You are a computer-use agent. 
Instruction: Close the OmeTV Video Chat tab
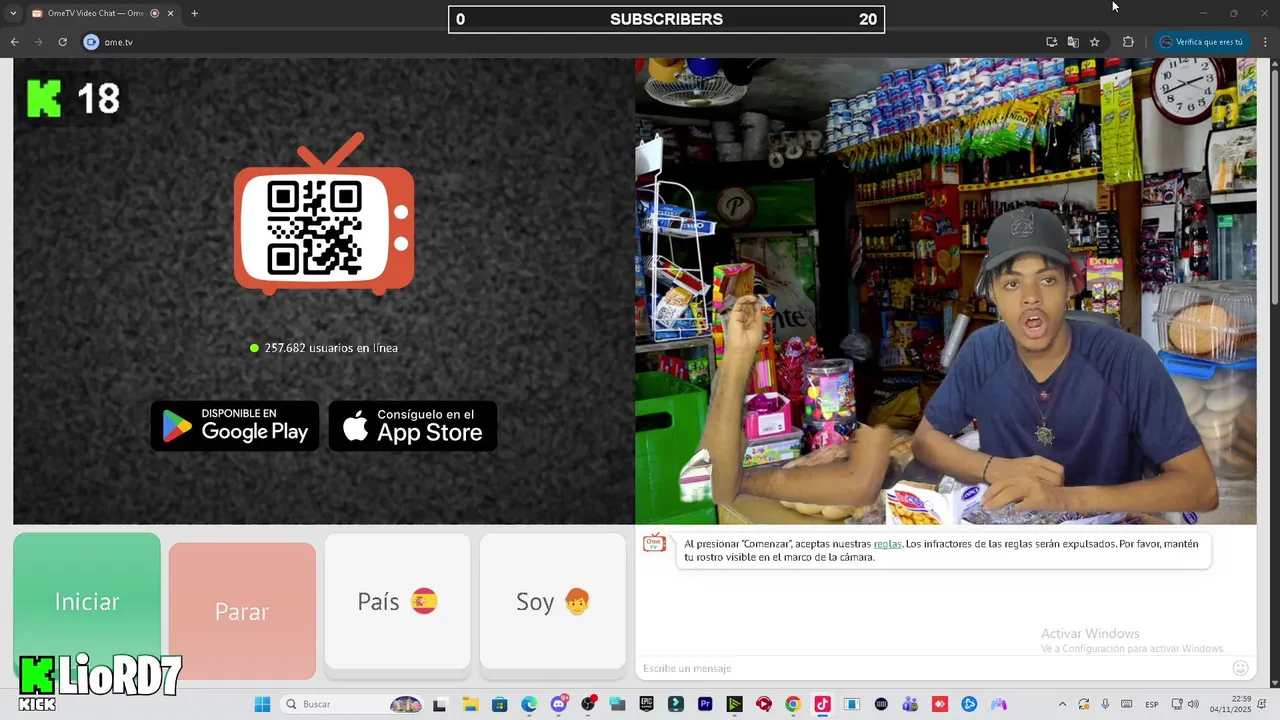tap(170, 13)
